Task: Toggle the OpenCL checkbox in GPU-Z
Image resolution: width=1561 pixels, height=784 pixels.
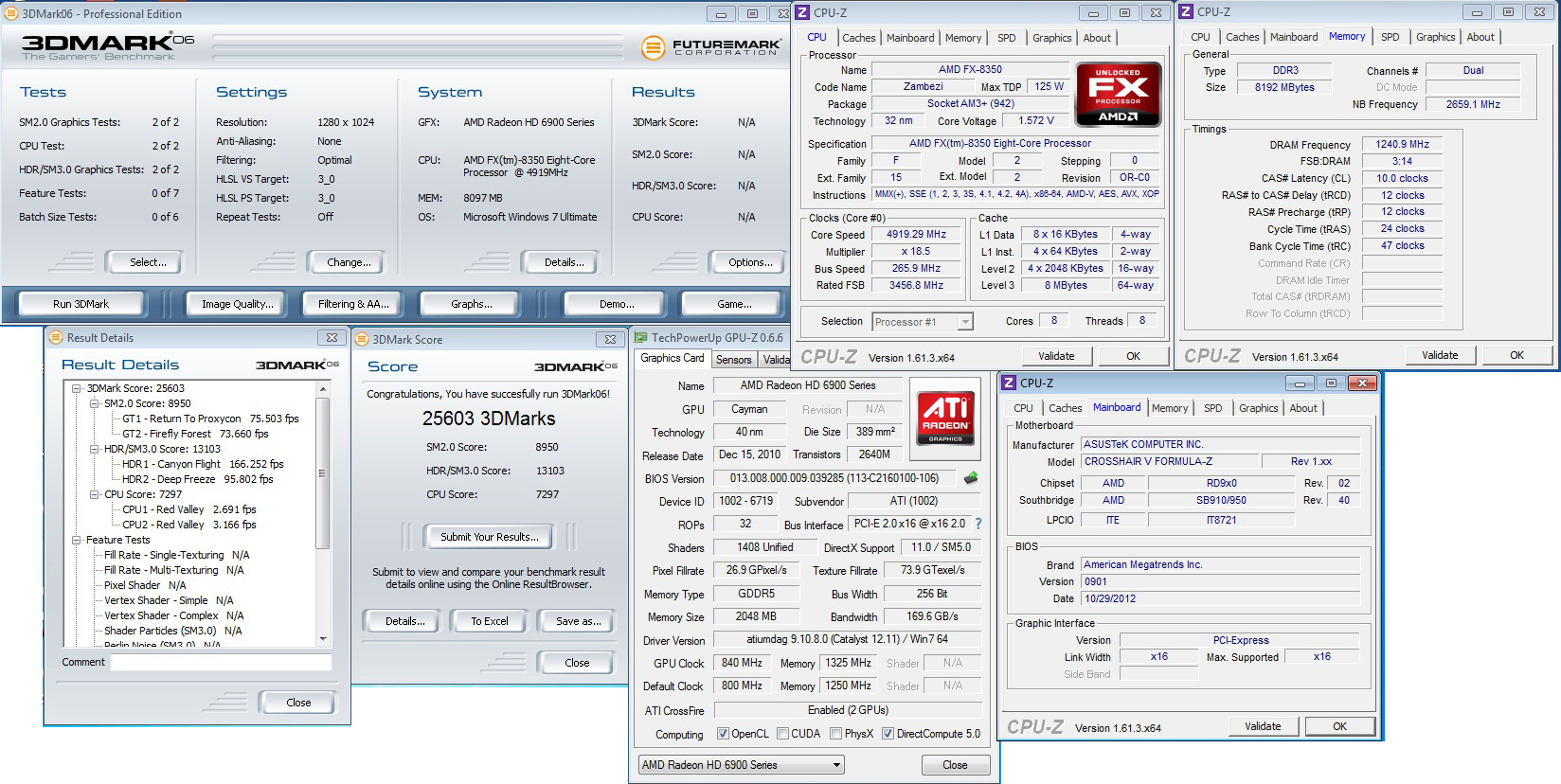Action: point(724,734)
